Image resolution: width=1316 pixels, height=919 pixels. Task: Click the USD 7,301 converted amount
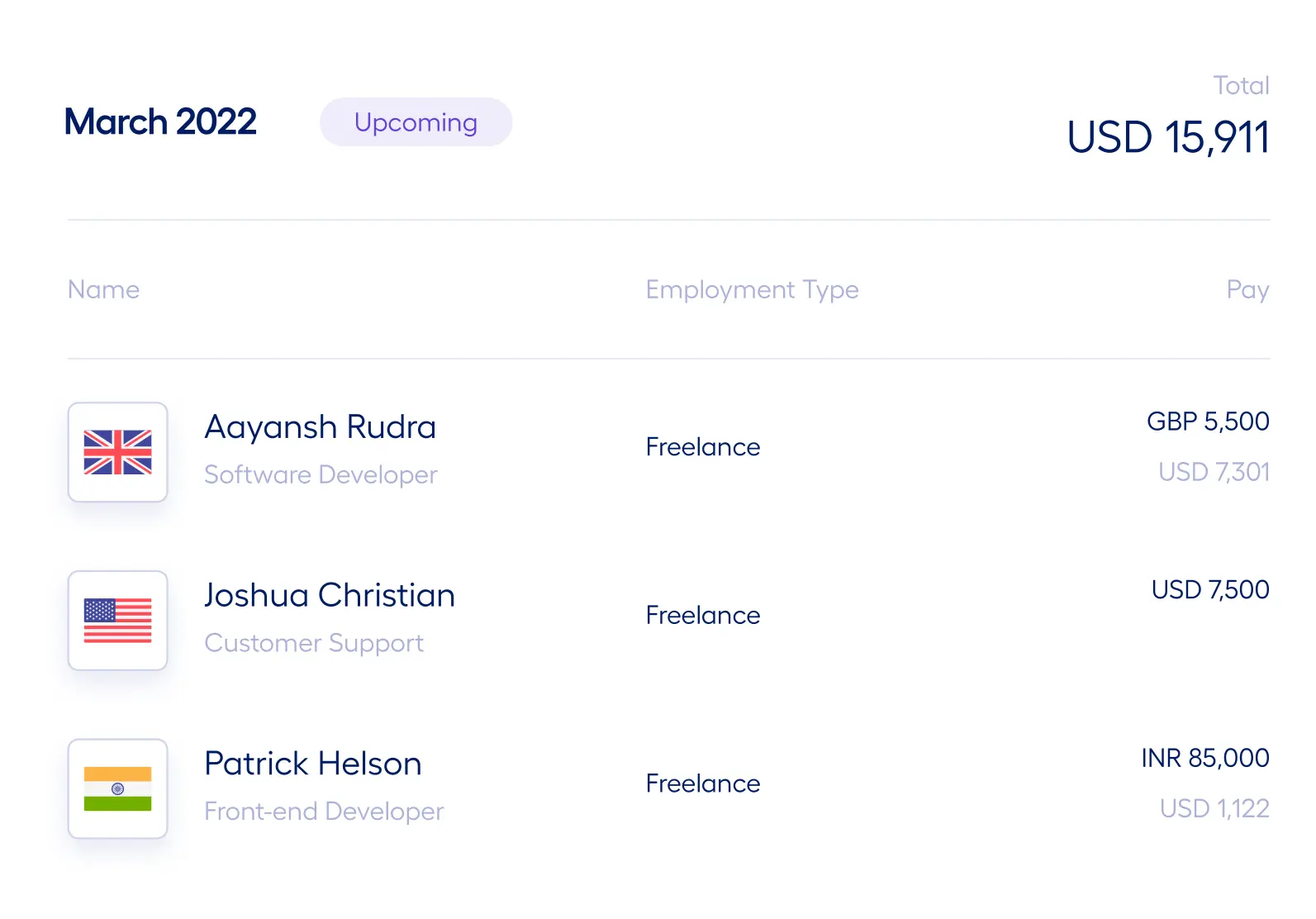tap(1214, 472)
